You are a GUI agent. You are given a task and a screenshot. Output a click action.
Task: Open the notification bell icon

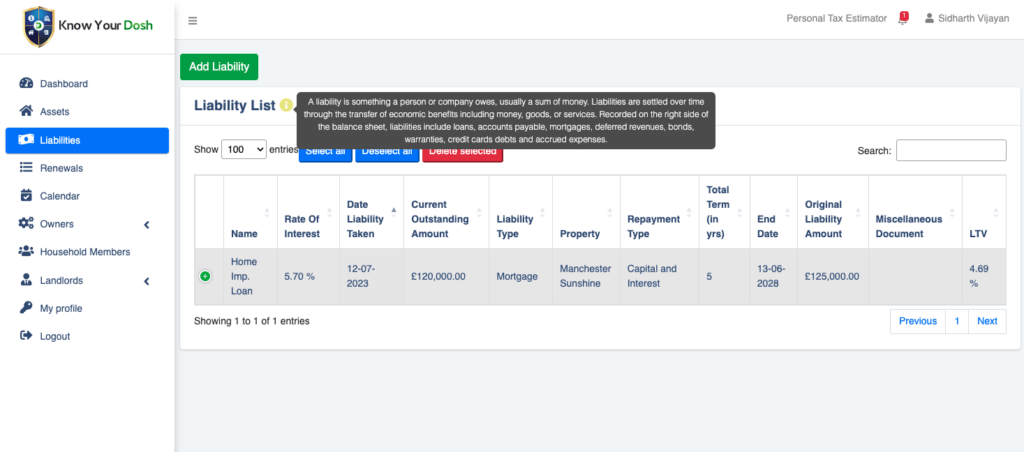[902, 18]
